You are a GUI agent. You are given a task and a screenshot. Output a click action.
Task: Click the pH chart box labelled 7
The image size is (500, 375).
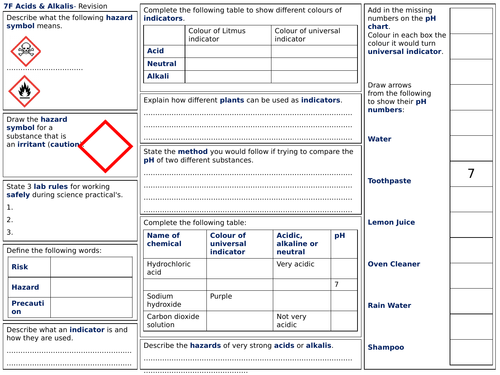(471, 174)
